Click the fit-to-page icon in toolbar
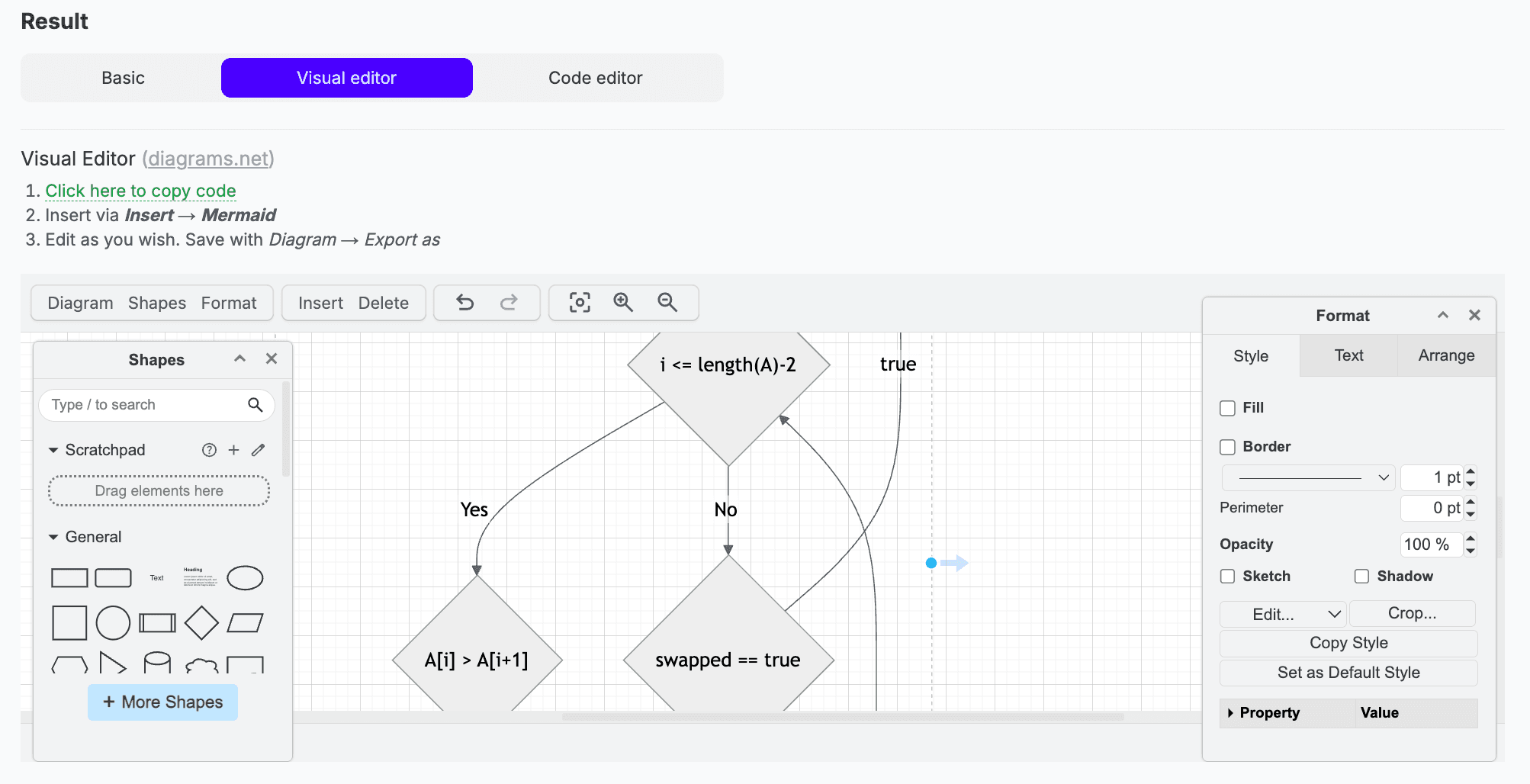1530x784 pixels. (x=580, y=303)
